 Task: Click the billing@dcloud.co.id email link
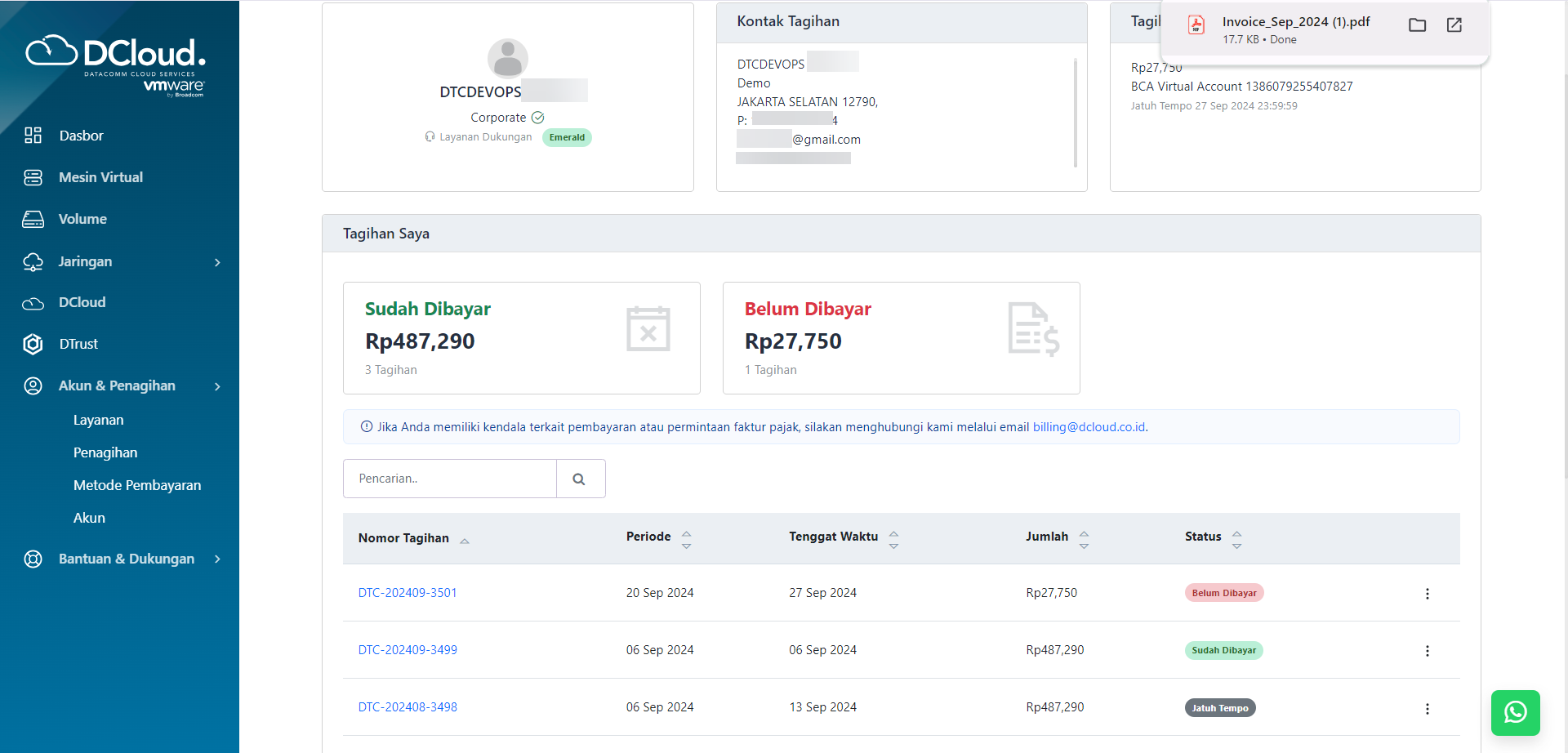[1089, 426]
